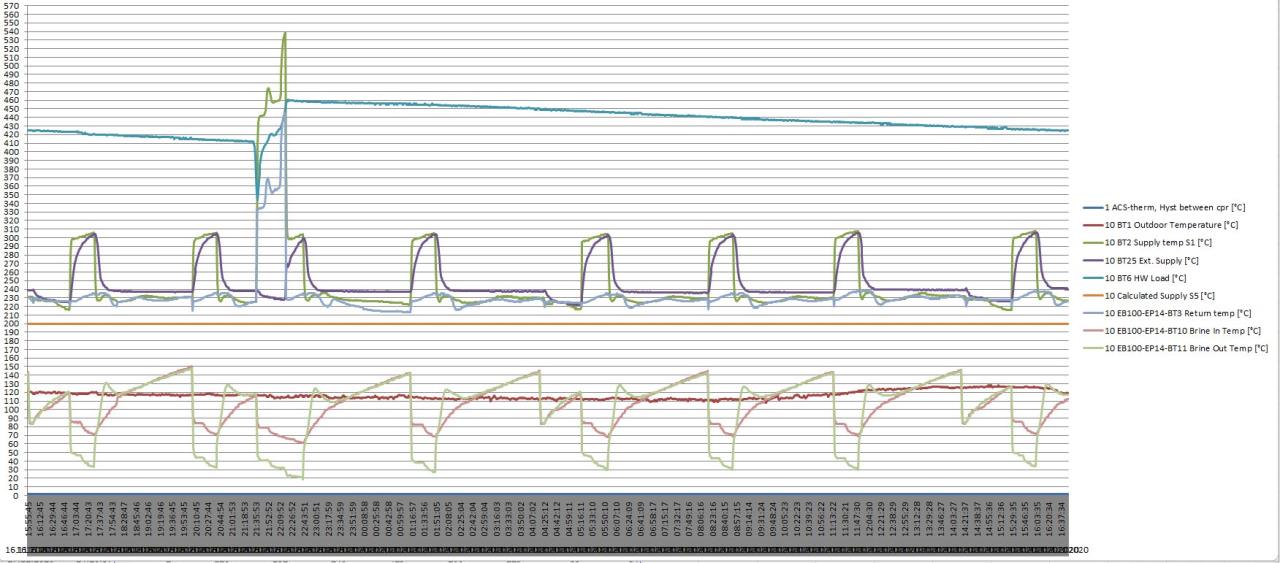Select the legend color line for BT11 Brine Out Temp

1094,348
